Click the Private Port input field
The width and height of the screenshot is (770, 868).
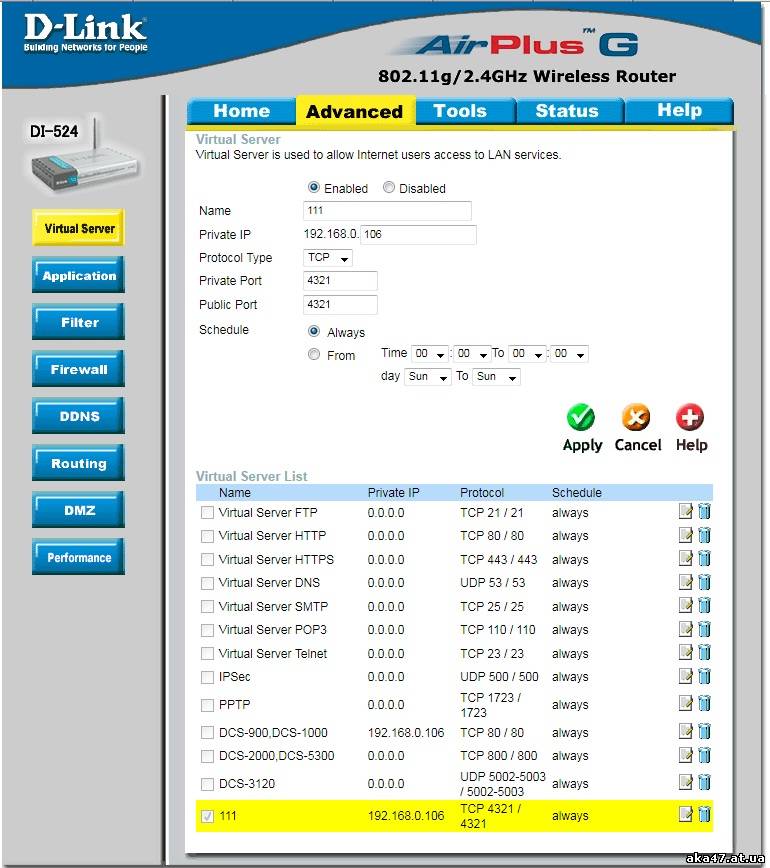coord(340,281)
